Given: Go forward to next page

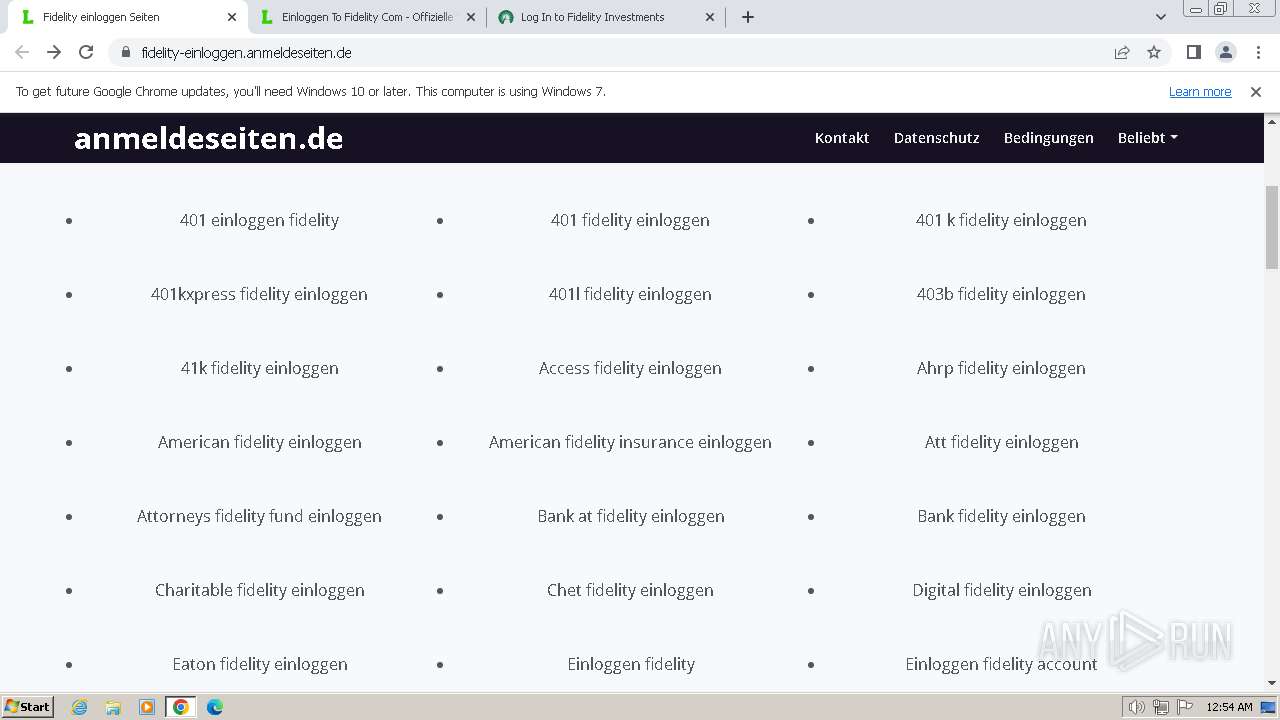Looking at the screenshot, I should tap(54, 52).
